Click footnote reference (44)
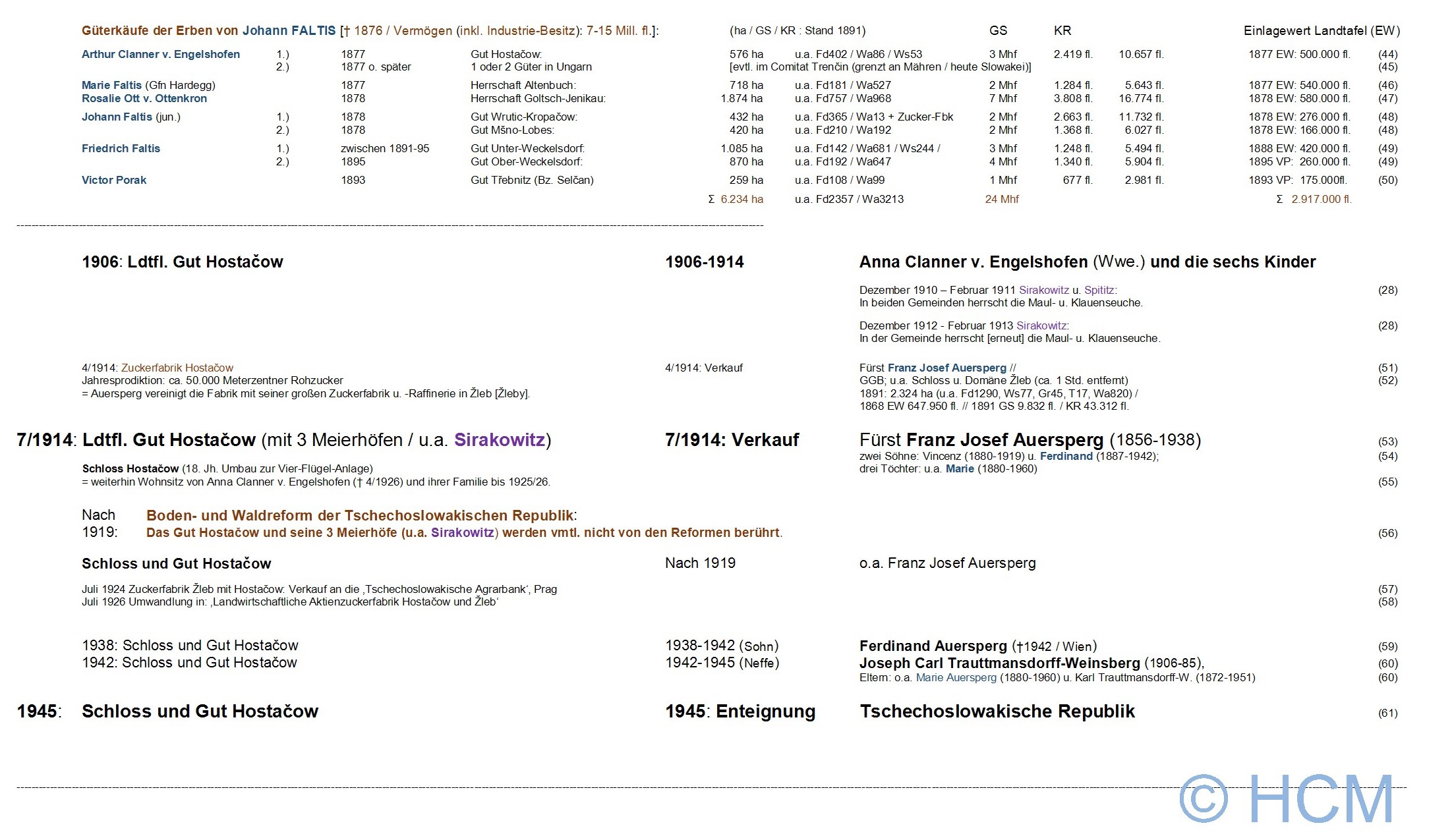1454x840 pixels. tap(1387, 55)
